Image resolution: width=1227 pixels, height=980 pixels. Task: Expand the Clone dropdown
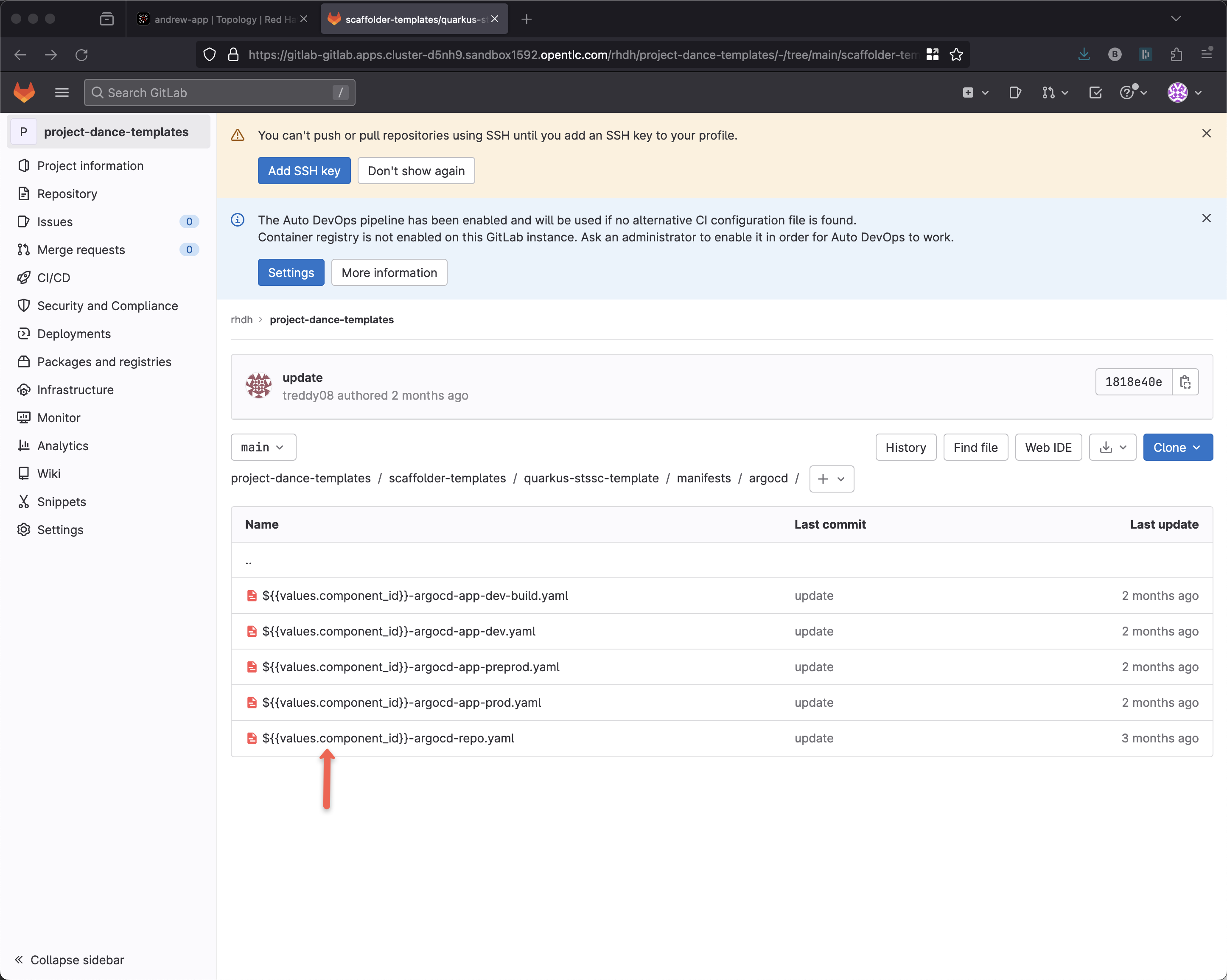point(1177,447)
